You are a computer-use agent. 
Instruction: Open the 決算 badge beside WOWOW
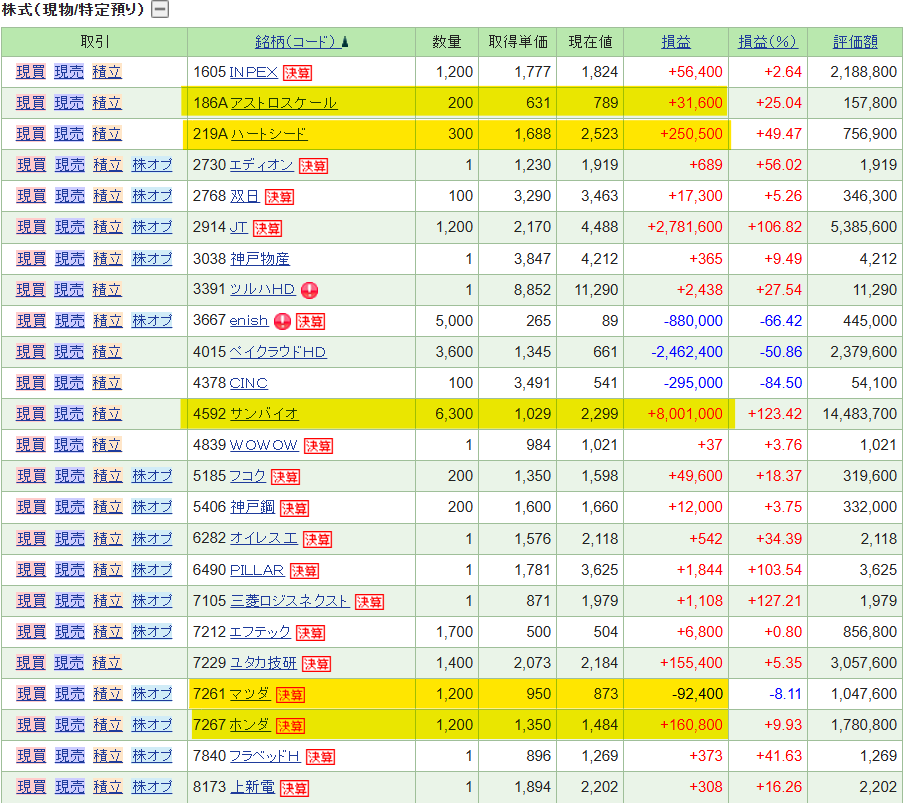(x=318, y=446)
